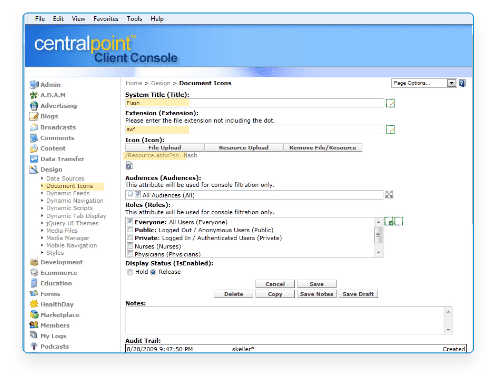Image resolution: width=497 pixels, height=386 pixels.
Task: Check the Nurses role checkbox
Action: click(130, 246)
